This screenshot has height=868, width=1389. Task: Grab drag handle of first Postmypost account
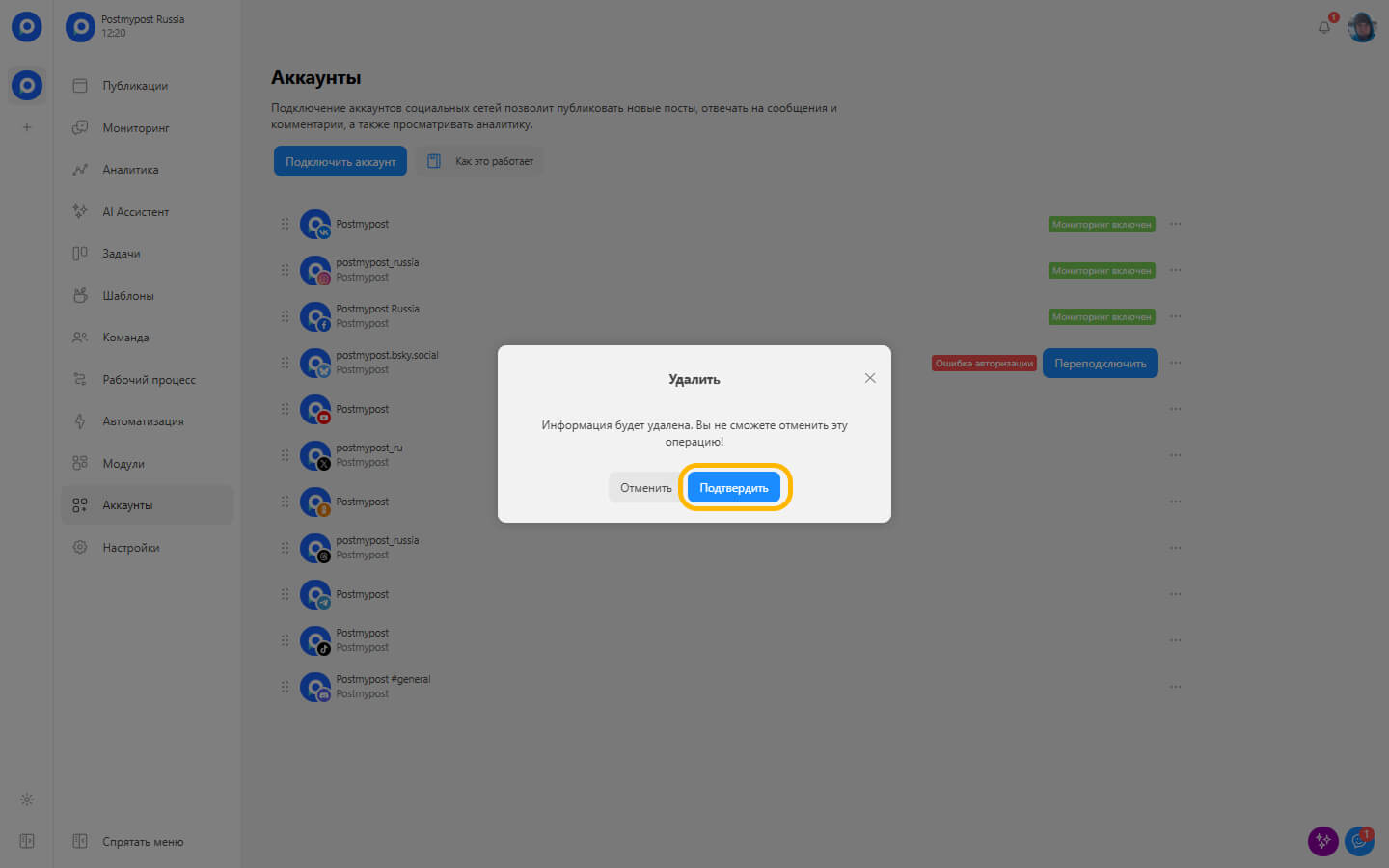(x=285, y=224)
